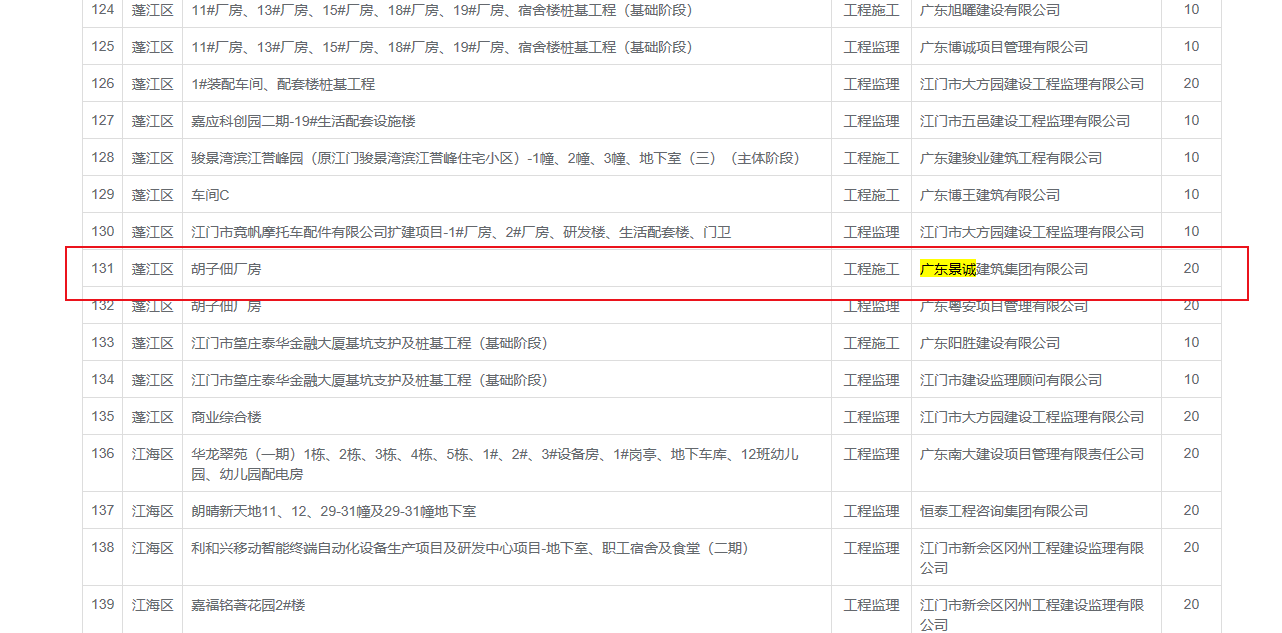Click the 江门市篁庄泰华金融大厦 project in row 133
Screen dimensions: 1282x633
369,343
